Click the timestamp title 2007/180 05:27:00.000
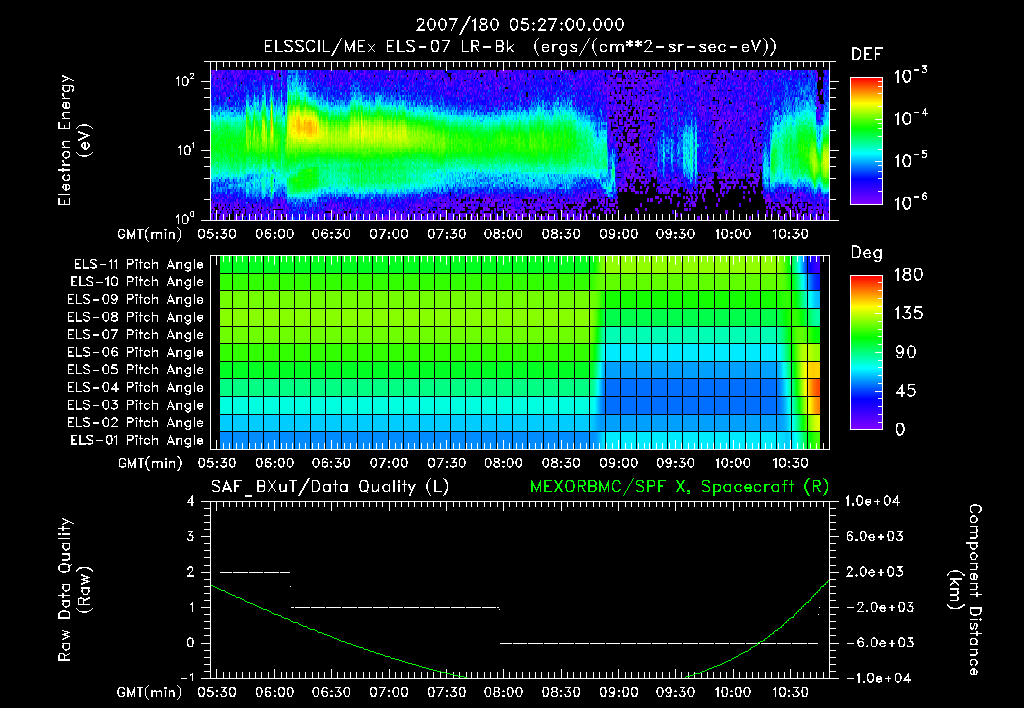The width and height of the screenshot is (1024, 708). 520,25
